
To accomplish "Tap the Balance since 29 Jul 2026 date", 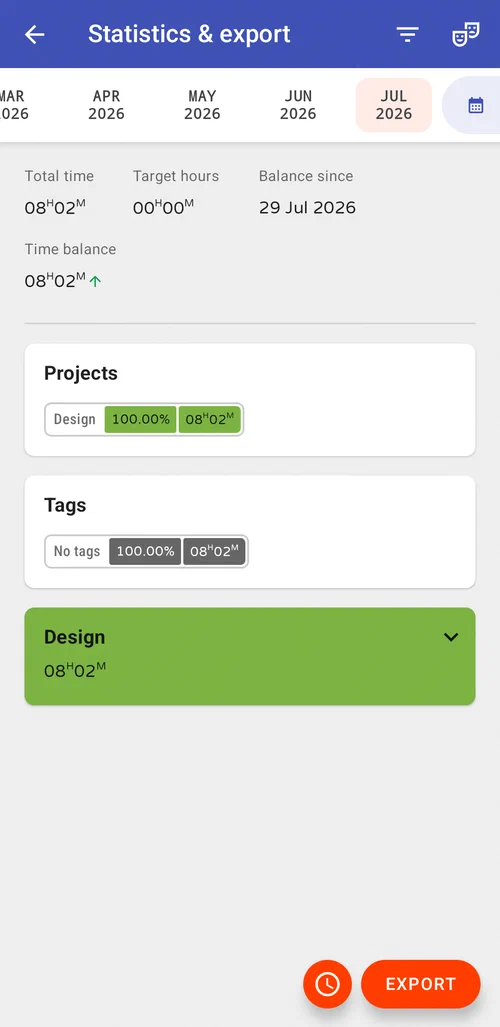I will coord(307,208).
